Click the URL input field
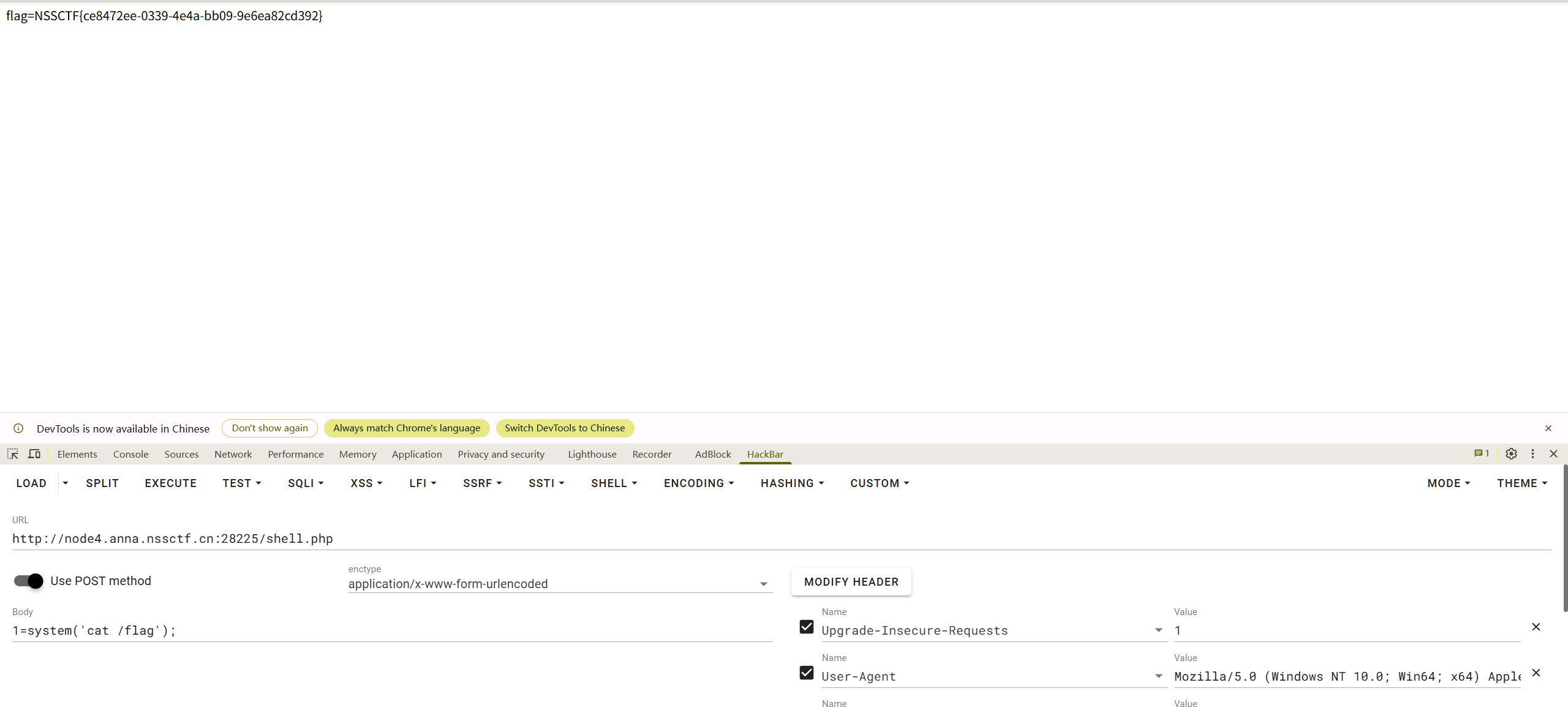This screenshot has height=707, width=1568. pos(782,539)
